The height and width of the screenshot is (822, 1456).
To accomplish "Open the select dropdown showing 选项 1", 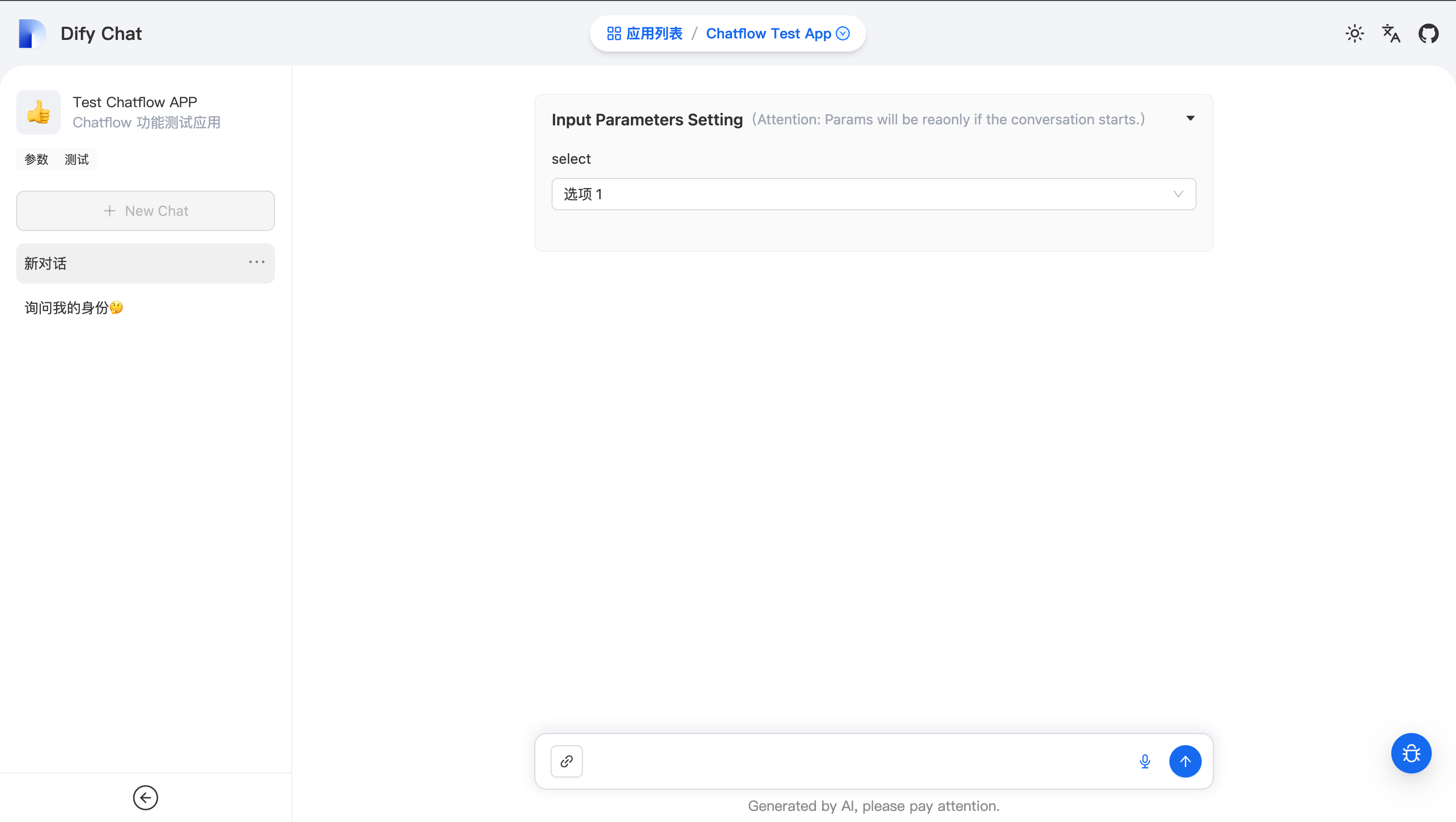I will (x=873, y=194).
